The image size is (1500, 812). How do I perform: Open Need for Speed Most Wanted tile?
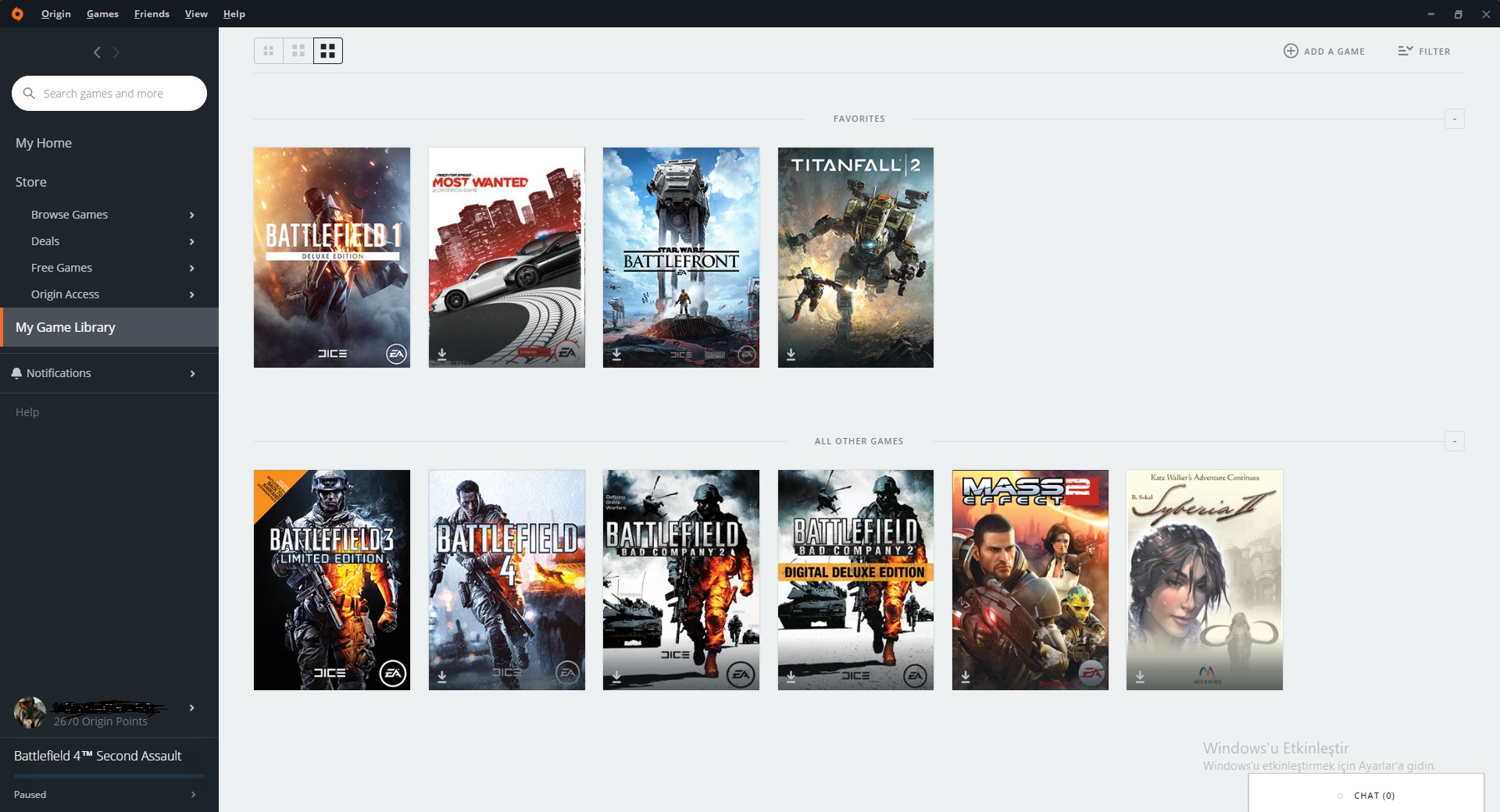[x=507, y=258]
